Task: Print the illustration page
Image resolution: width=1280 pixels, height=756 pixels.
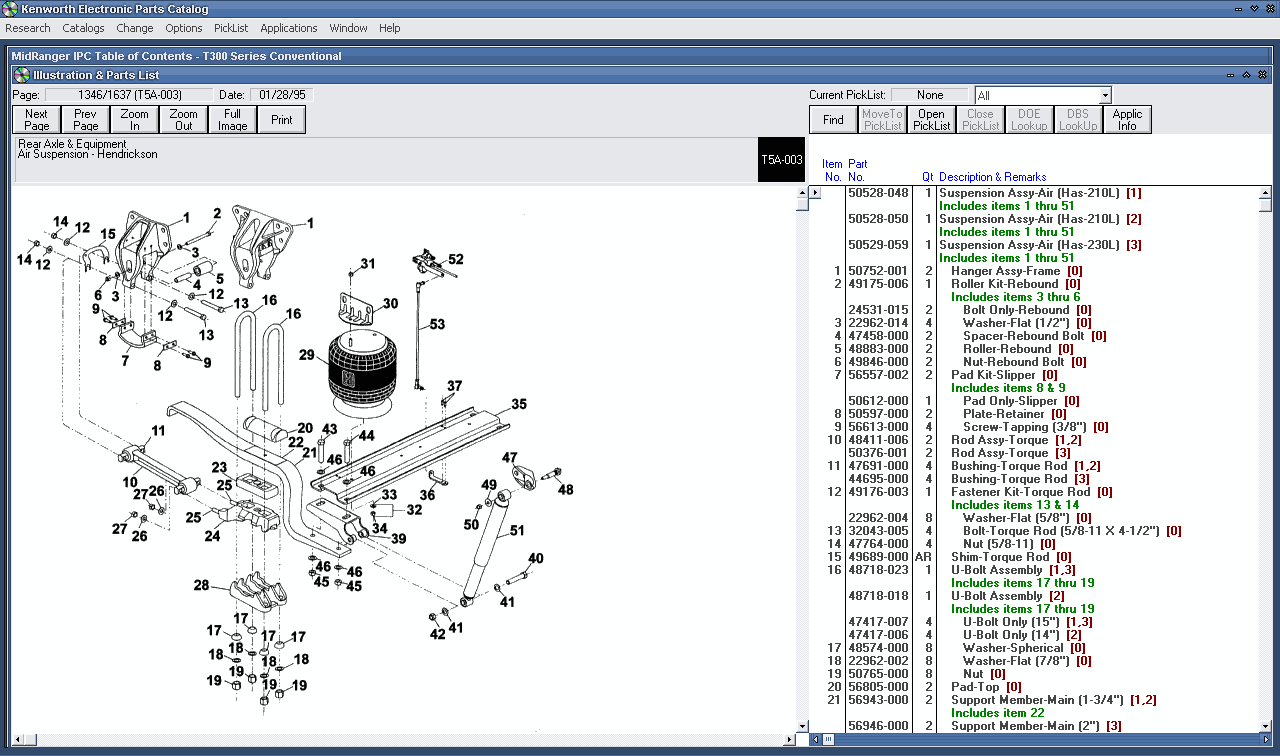Action: pyautogui.click(x=281, y=120)
